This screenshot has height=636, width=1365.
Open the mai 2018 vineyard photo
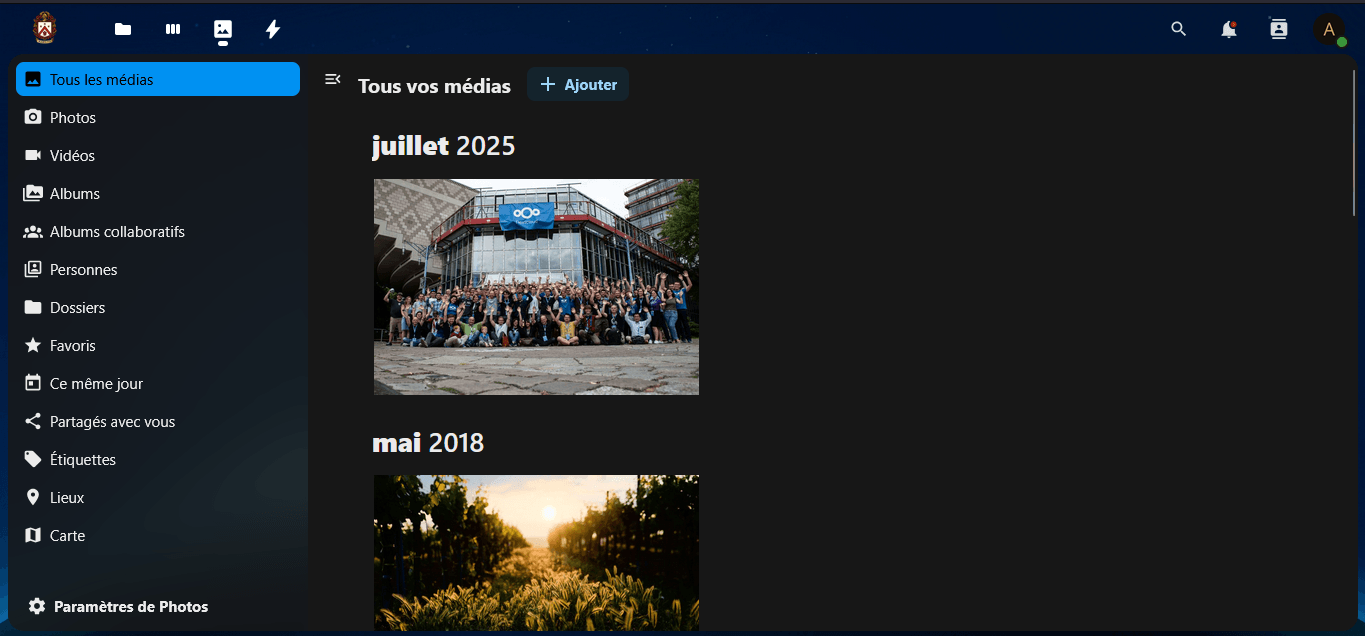[x=536, y=553]
